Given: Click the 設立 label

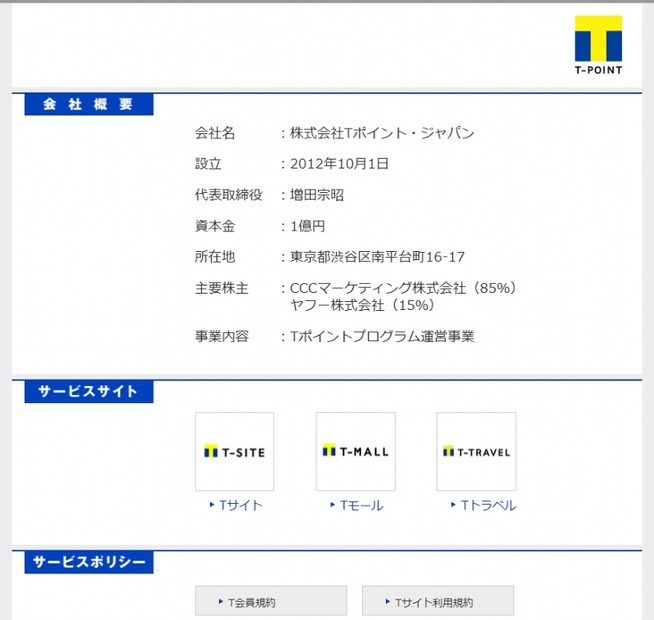Looking at the screenshot, I should [208, 164].
